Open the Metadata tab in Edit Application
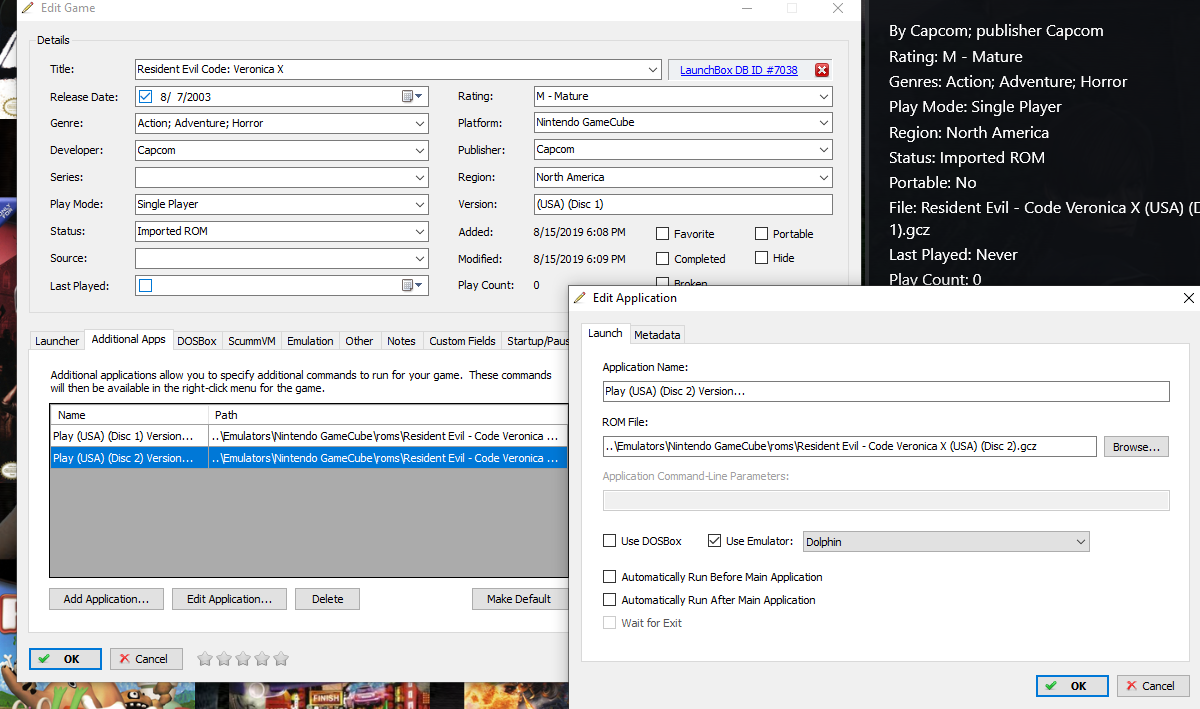 click(657, 335)
